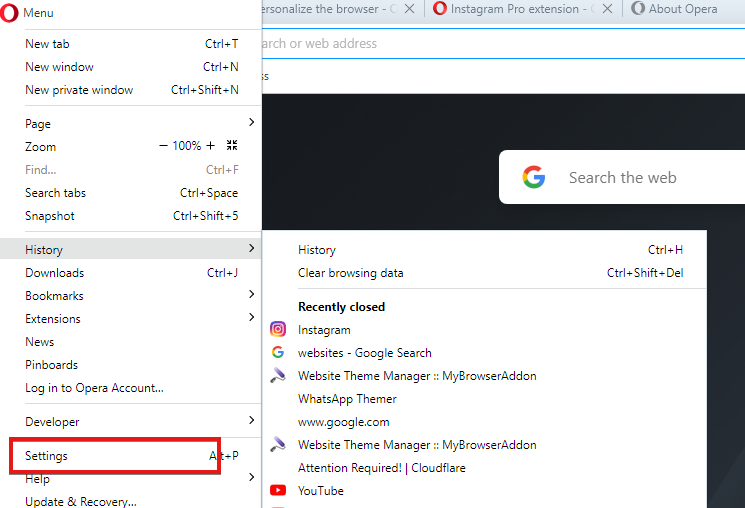
Task: Click Opera icon on Instagram Pro tab
Action: [x=440, y=9]
